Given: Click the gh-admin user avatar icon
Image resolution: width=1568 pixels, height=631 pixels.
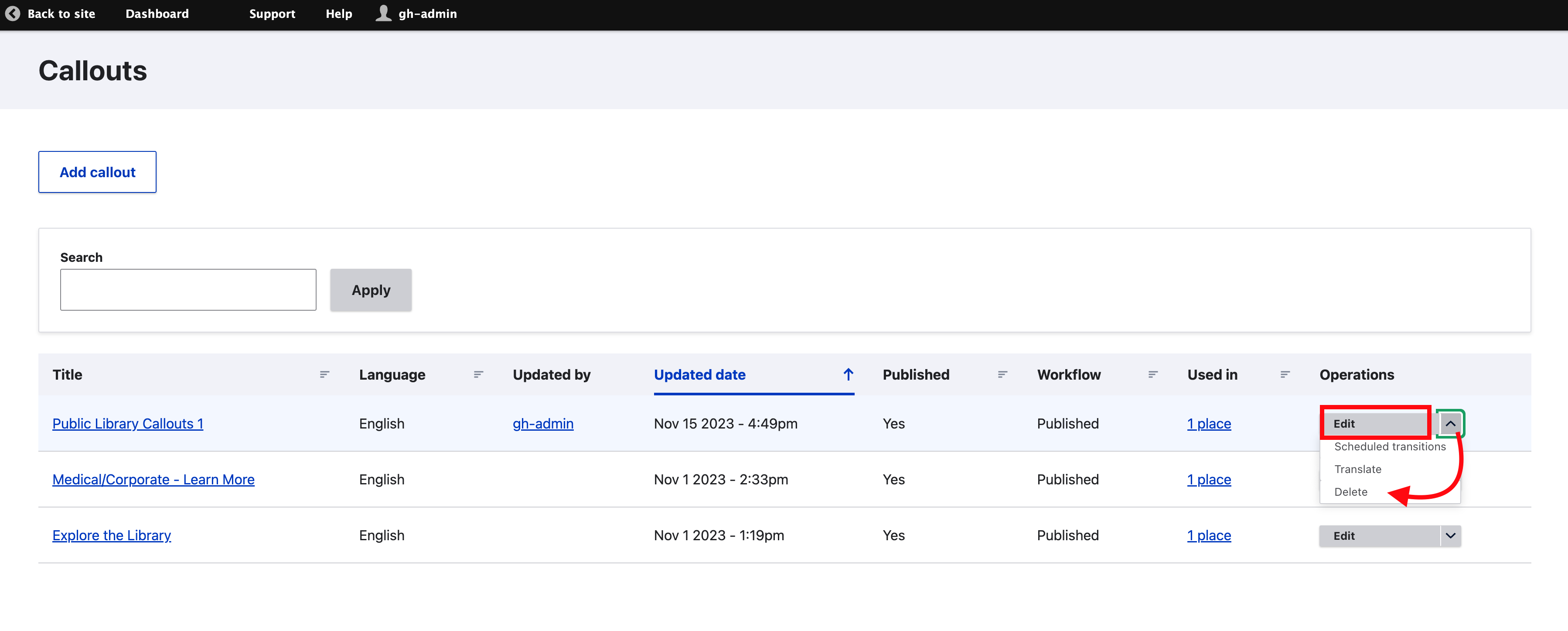Looking at the screenshot, I should (383, 13).
